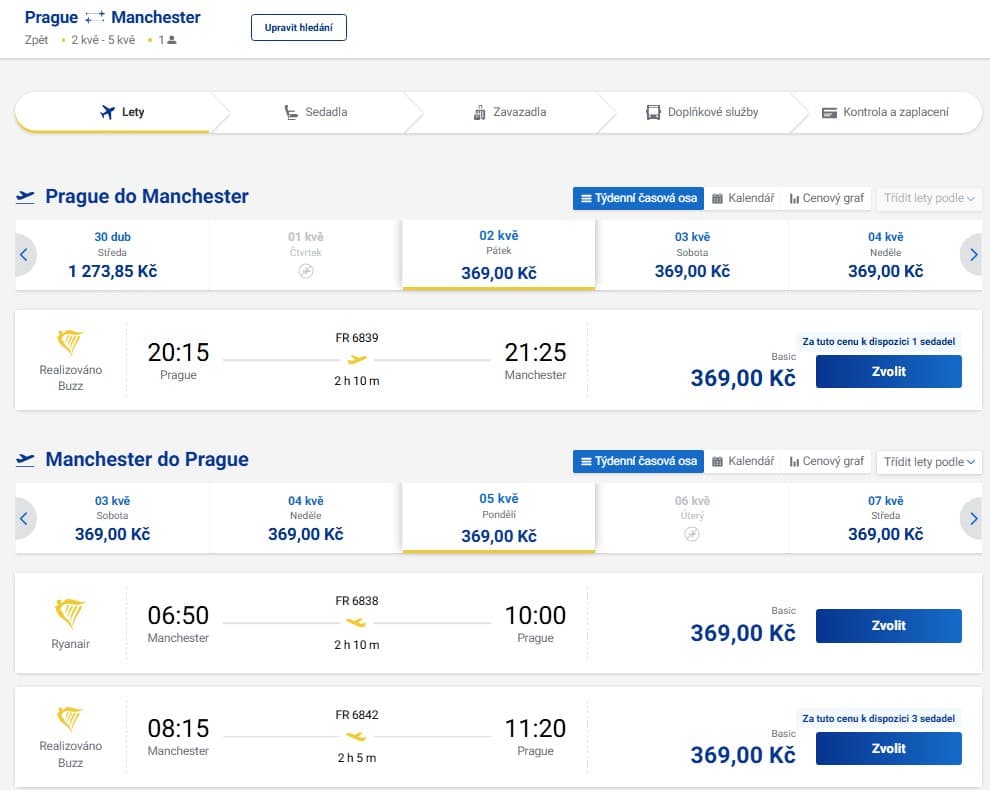Click the left arrow in outbound date carousel

click(x=25, y=255)
